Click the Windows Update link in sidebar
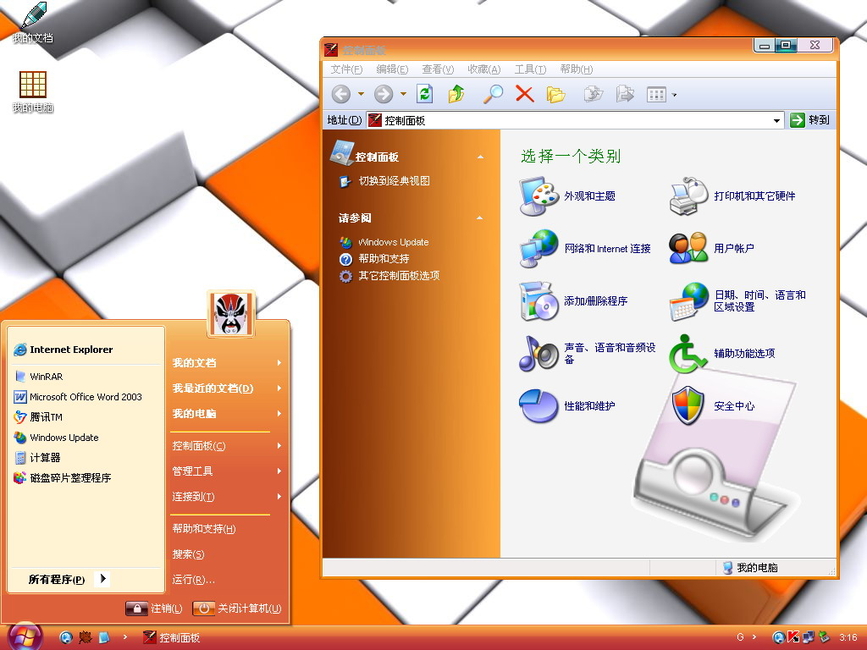This screenshot has height=650, width=867. click(x=393, y=242)
